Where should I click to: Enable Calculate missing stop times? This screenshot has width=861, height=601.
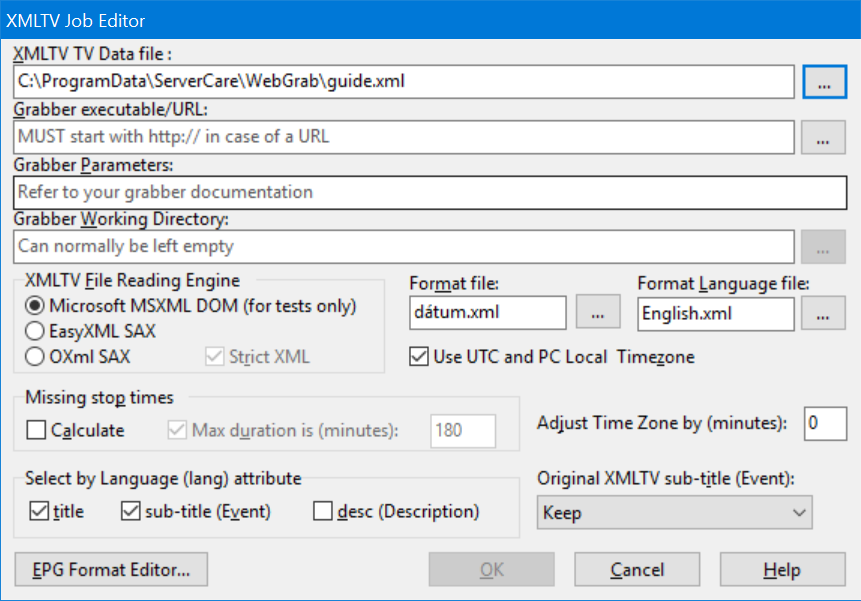pyautogui.click(x=36, y=430)
